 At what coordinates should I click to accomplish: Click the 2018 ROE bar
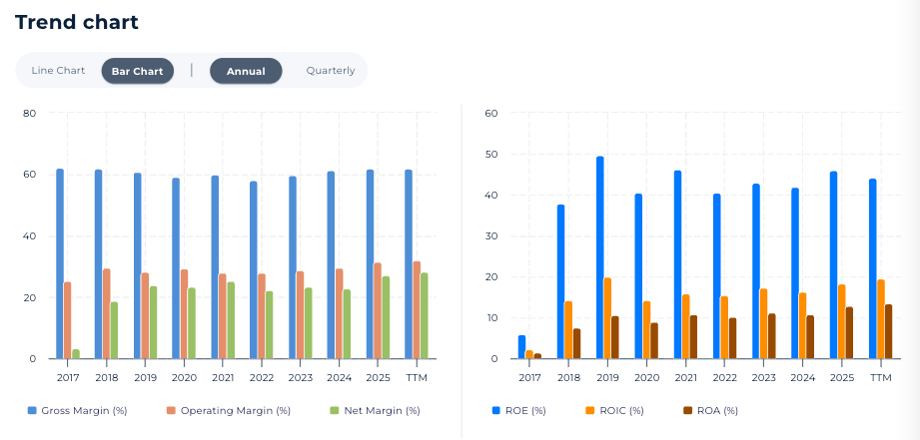pyautogui.click(x=560, y=282)
